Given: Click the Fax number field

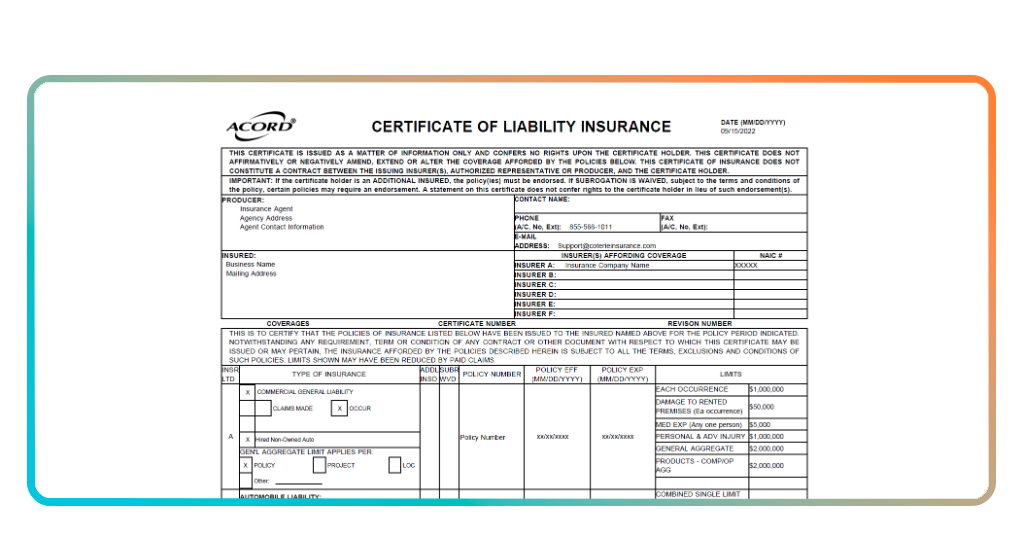Looking at the screenshot, I should [x=733, y=223].
